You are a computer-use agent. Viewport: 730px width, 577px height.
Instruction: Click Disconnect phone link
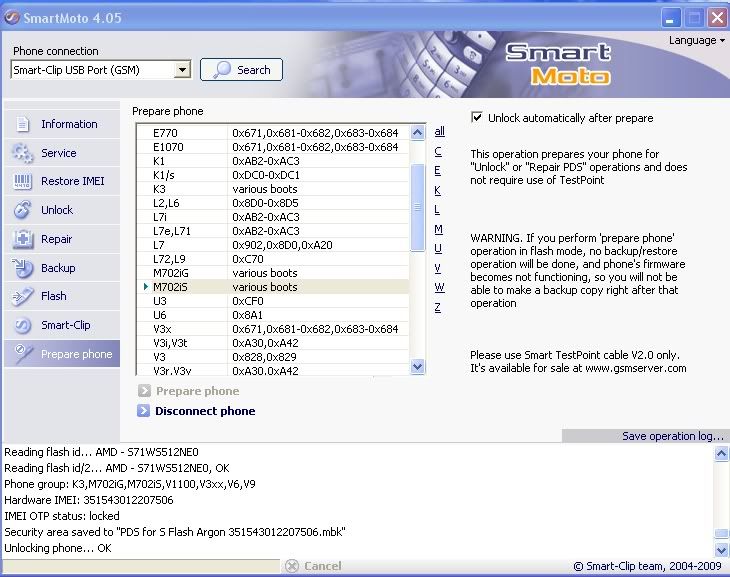(204, 411)
